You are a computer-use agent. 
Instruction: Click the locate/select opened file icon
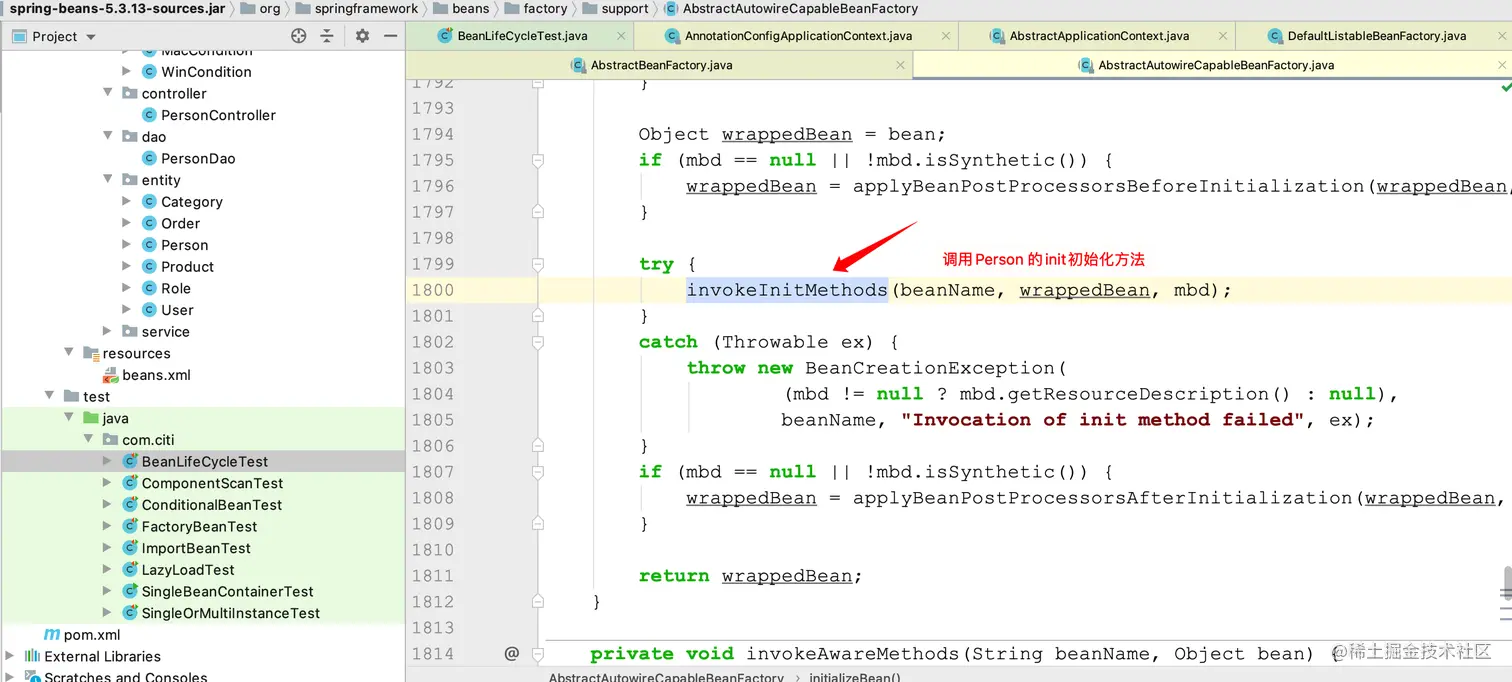click(x=298, y=36)
